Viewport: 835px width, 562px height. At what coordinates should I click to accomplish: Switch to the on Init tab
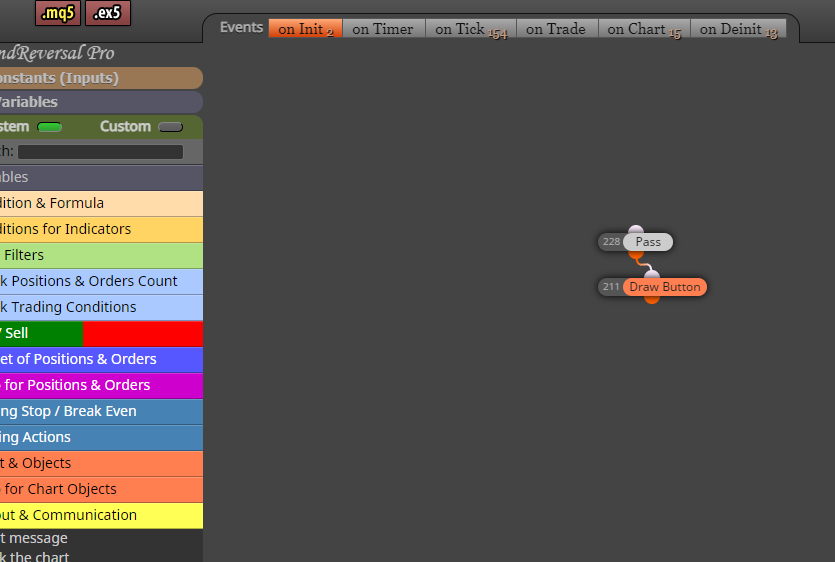306,29
